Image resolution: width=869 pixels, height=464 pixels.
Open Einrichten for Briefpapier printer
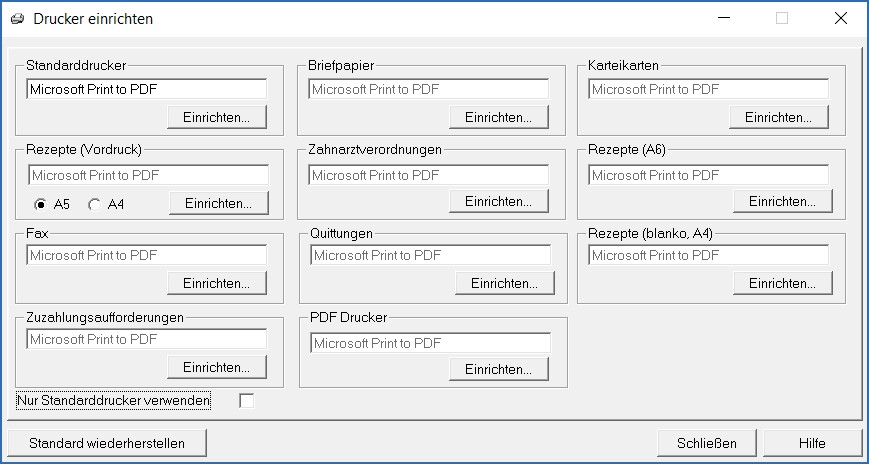click(499, 117)
